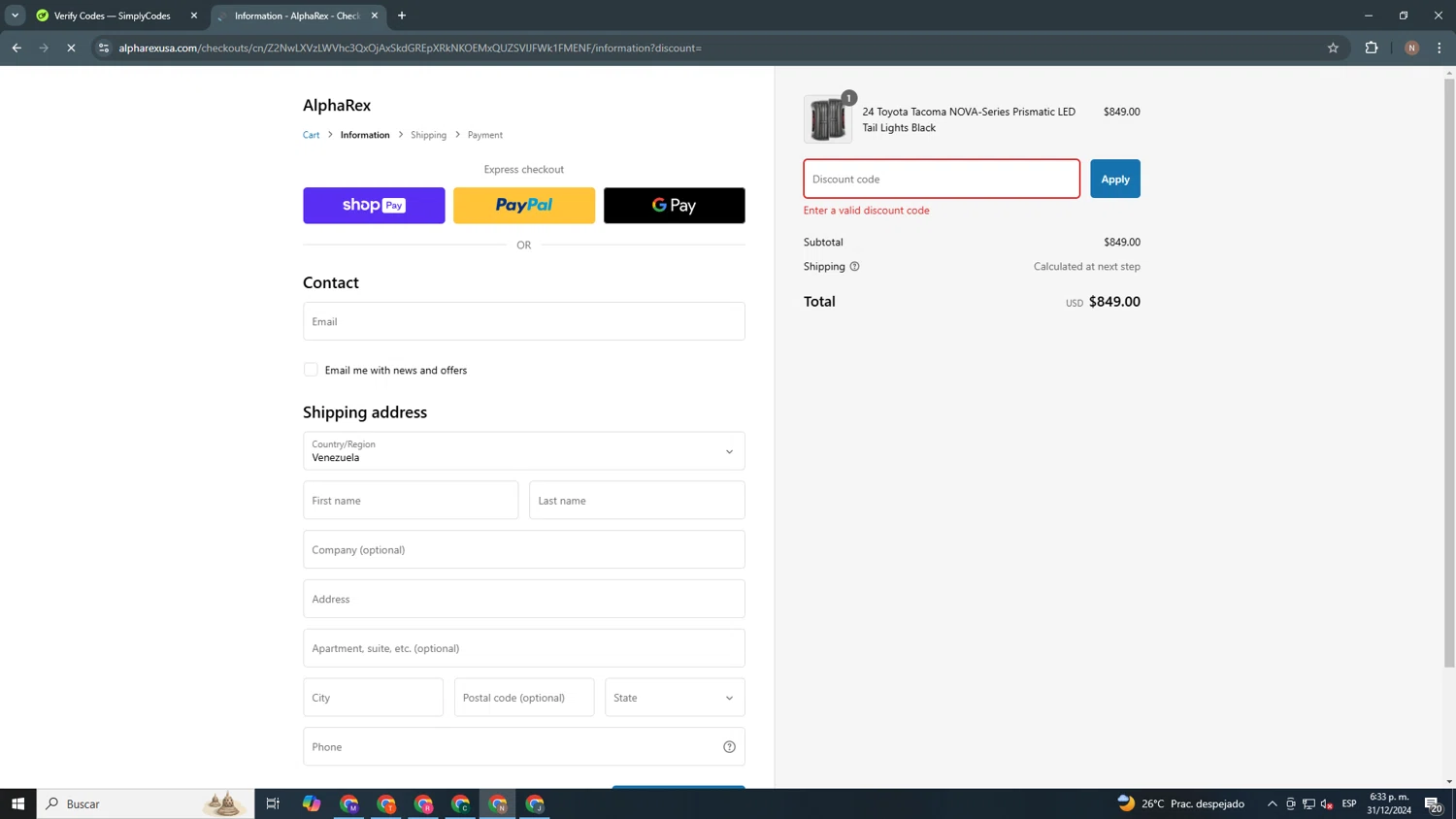Screen dimensions: 1456x819
Task: Open the Copilot taskbar icon
Action: (311, 803)
